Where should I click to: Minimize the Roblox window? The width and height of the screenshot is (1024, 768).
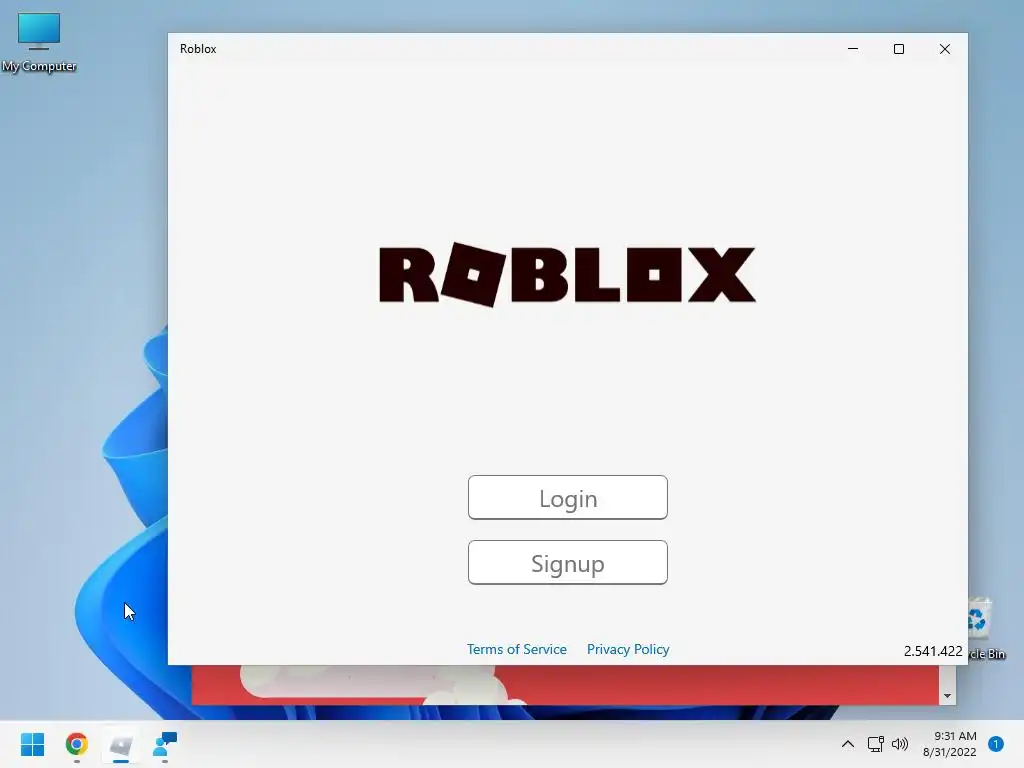[x=853, y=49]
